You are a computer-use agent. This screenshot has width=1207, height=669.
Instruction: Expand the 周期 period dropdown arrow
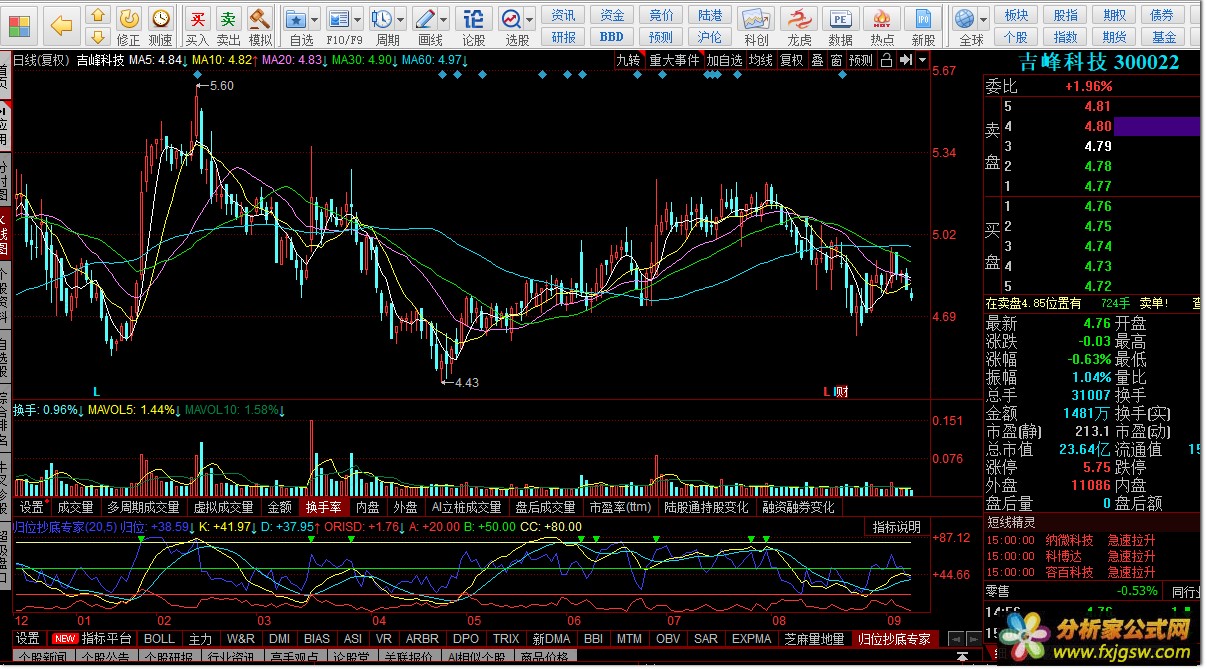(x=401, y=19)
